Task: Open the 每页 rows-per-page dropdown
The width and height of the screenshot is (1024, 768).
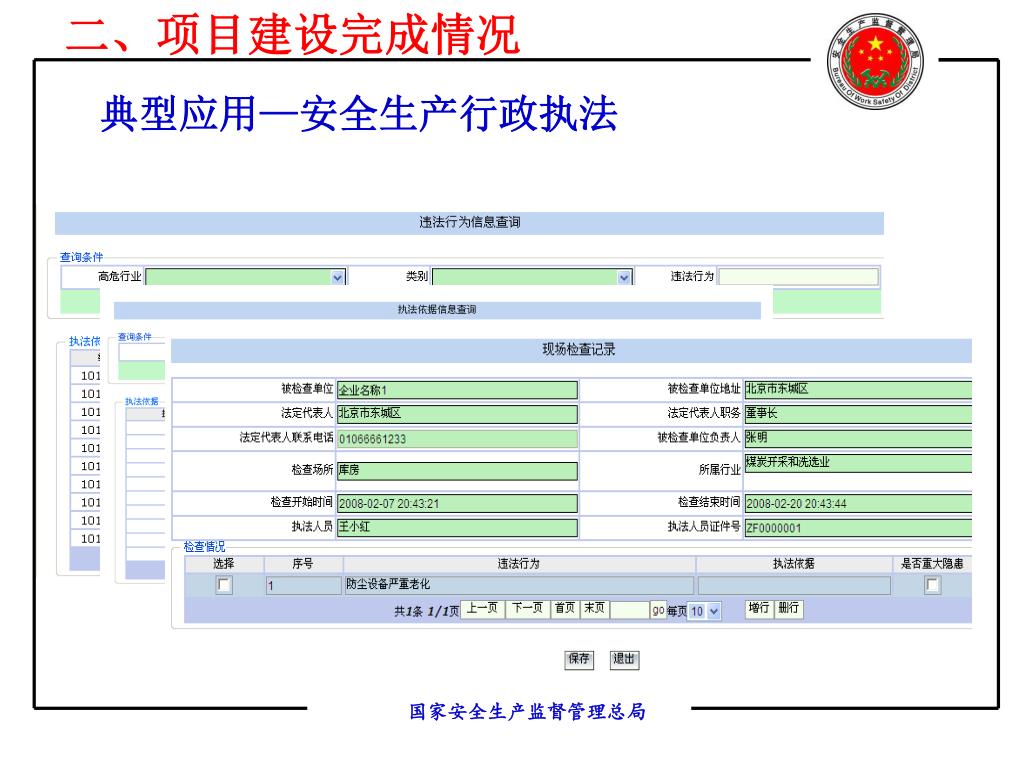Action: pyautogui.click(x=705, y=611)
